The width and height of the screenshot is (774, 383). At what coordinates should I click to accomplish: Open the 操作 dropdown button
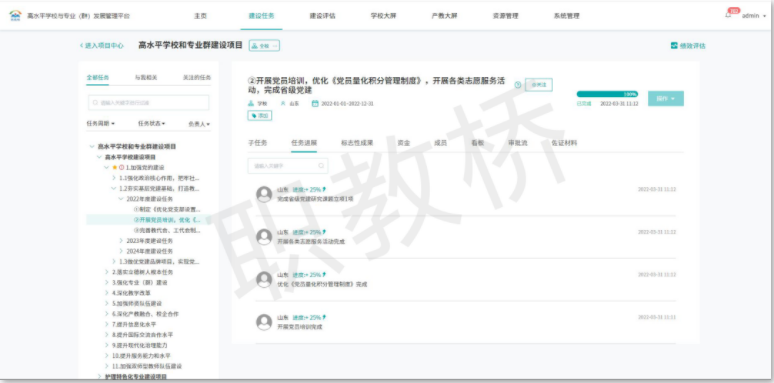(665, 99)
